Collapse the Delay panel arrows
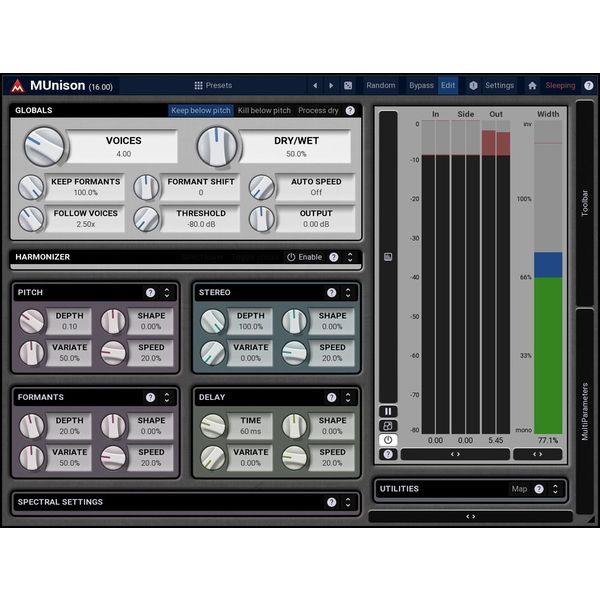600x600 pixels. coord(348,398)
